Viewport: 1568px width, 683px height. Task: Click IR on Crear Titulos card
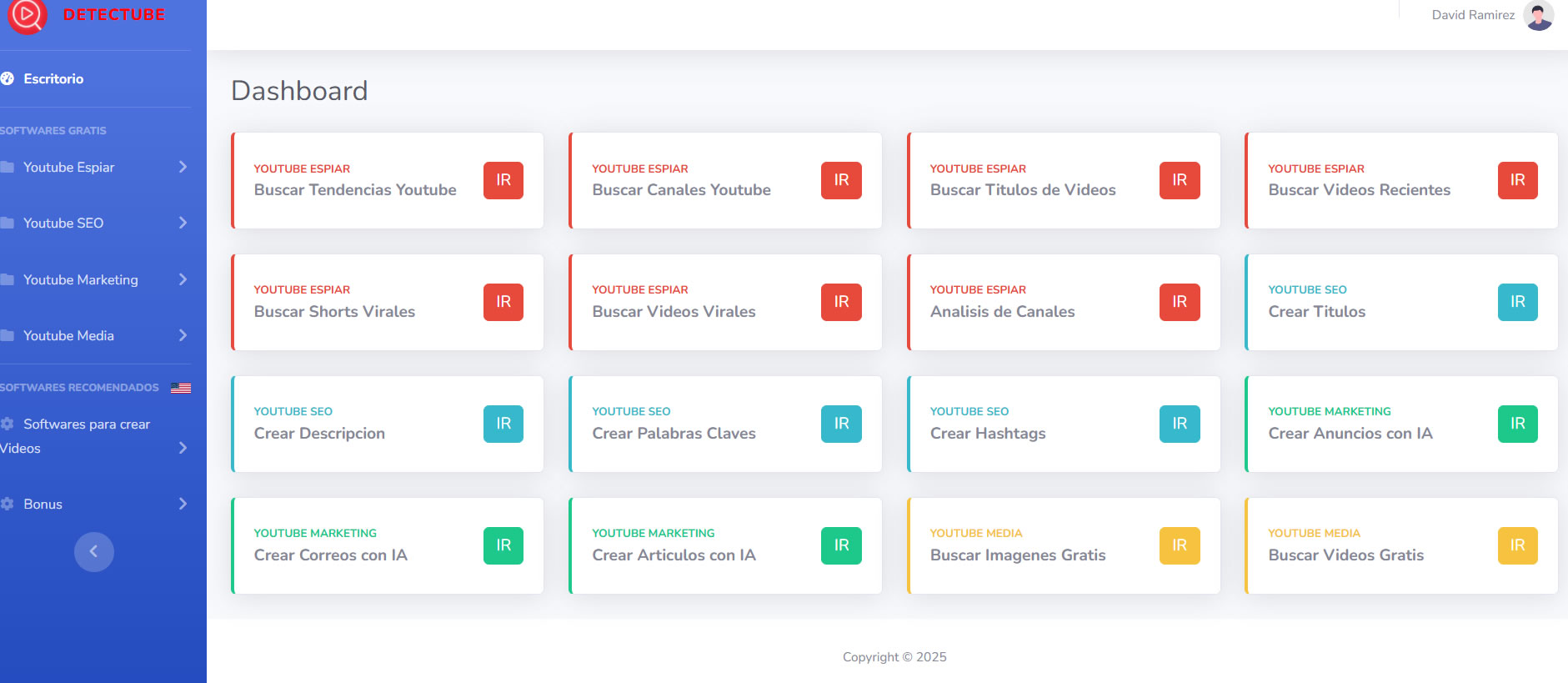[x=1518, y=302]
